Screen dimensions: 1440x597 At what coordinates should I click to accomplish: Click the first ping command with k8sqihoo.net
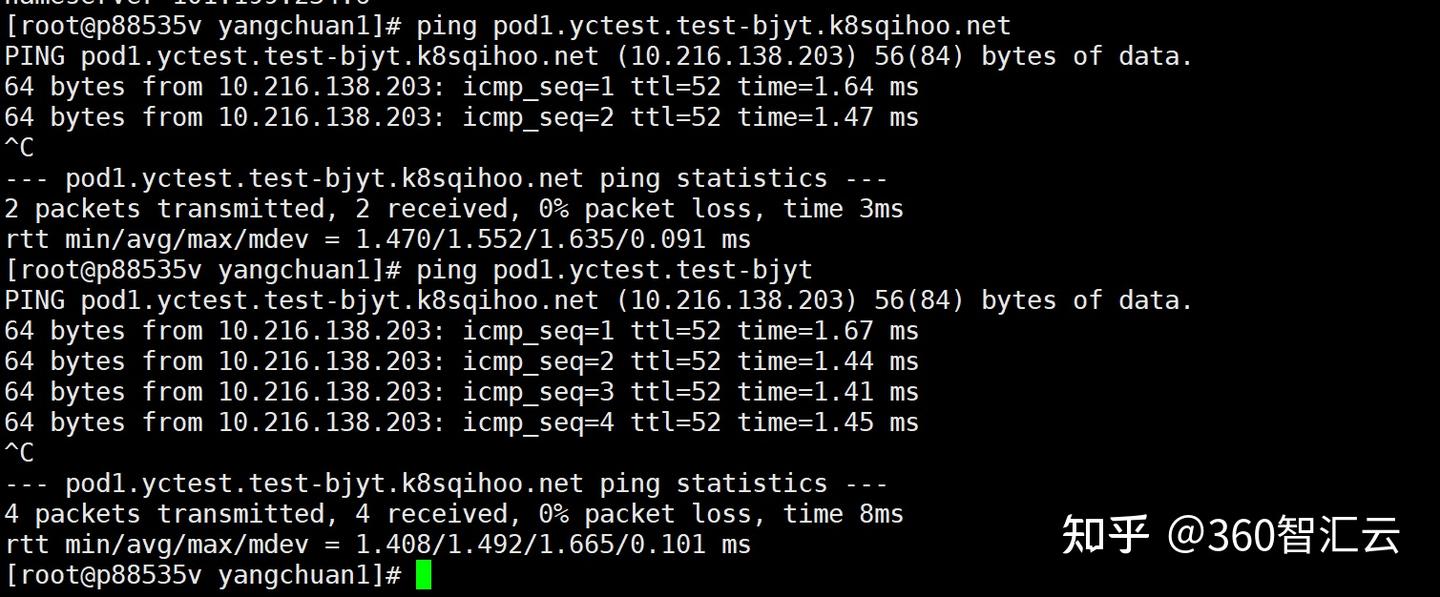coord(713,26)
